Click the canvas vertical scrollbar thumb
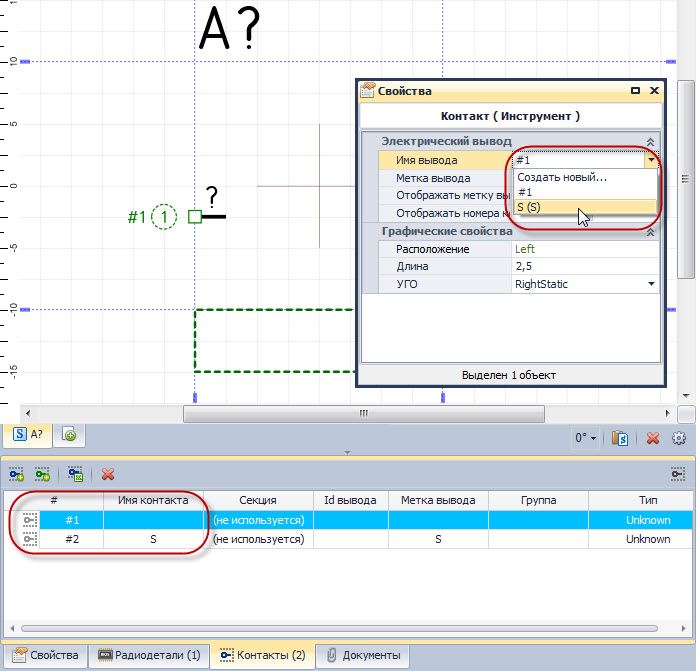Image resolution: width=696 pixels, height=671 pixels. (686, 179)
